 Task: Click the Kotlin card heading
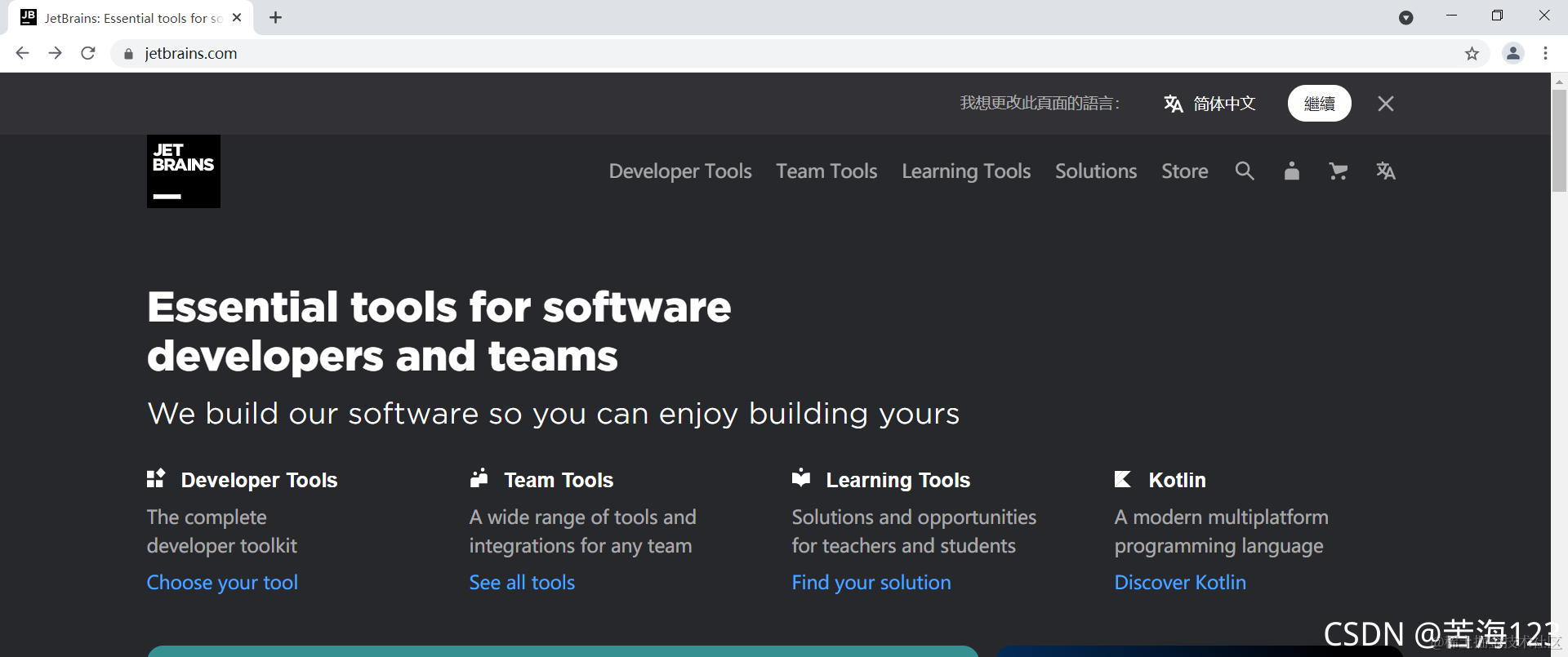click(x=1177, y=480)
